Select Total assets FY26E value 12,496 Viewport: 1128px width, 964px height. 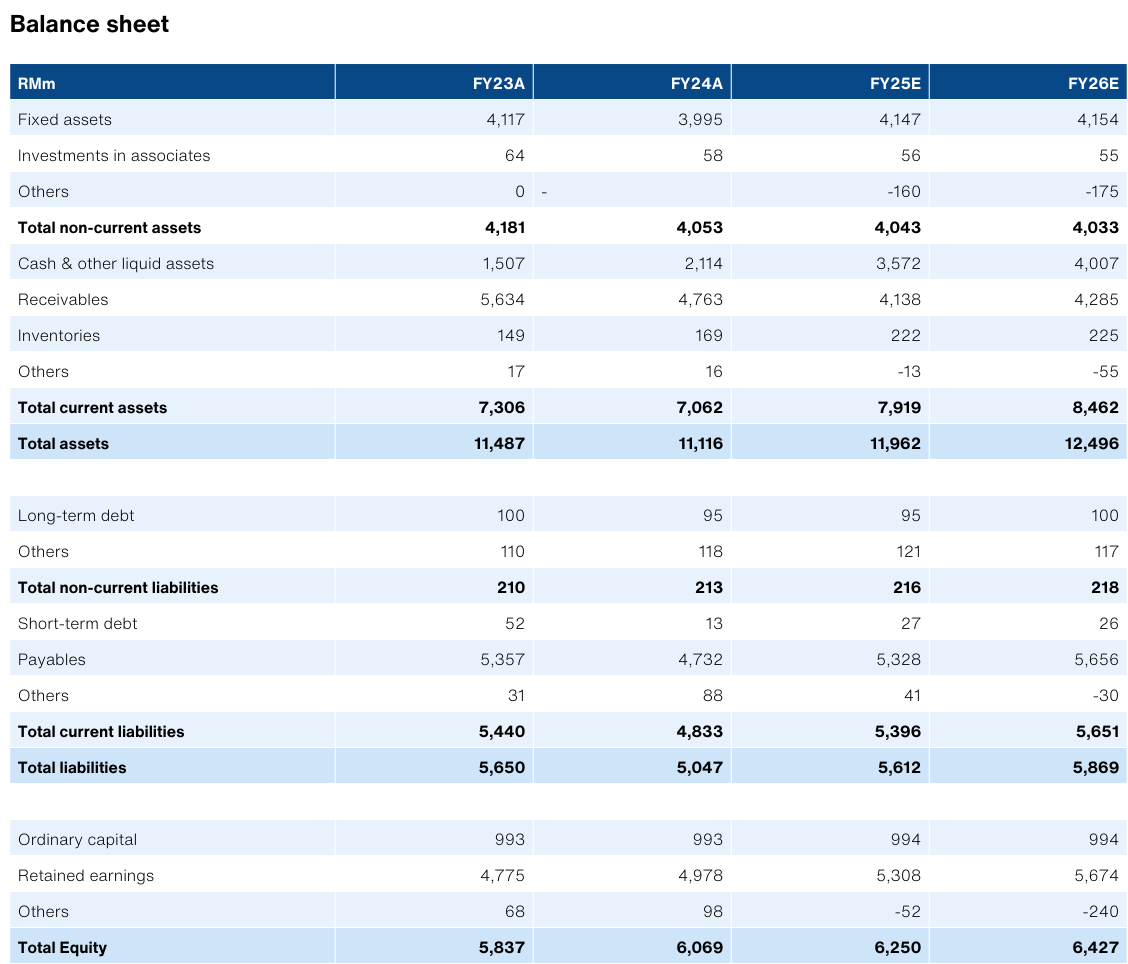pos(1091,443)
